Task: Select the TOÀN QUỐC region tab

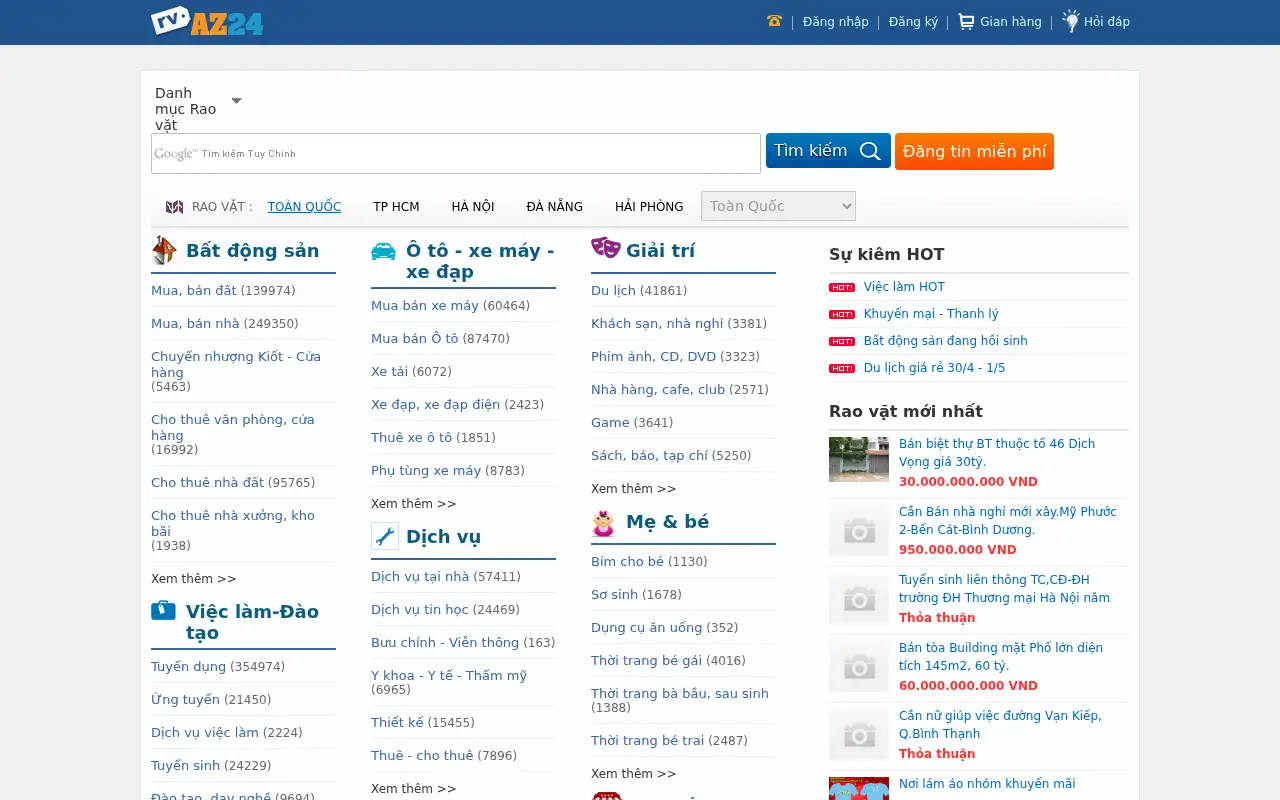Action: tap(304, 207)
